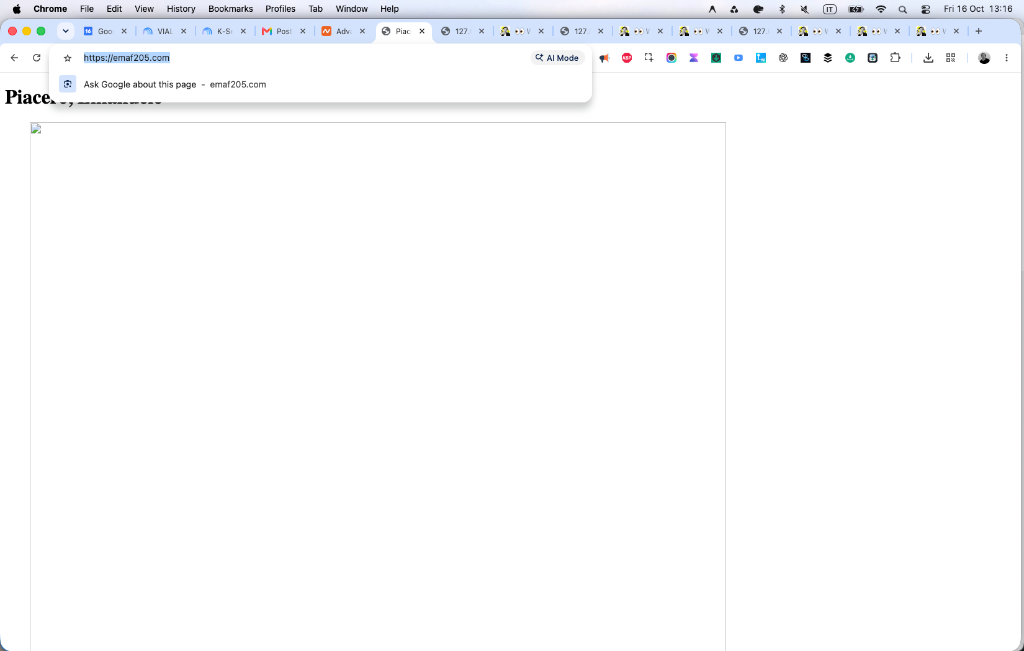Close the active Piac tab

[x=422, y=31]
